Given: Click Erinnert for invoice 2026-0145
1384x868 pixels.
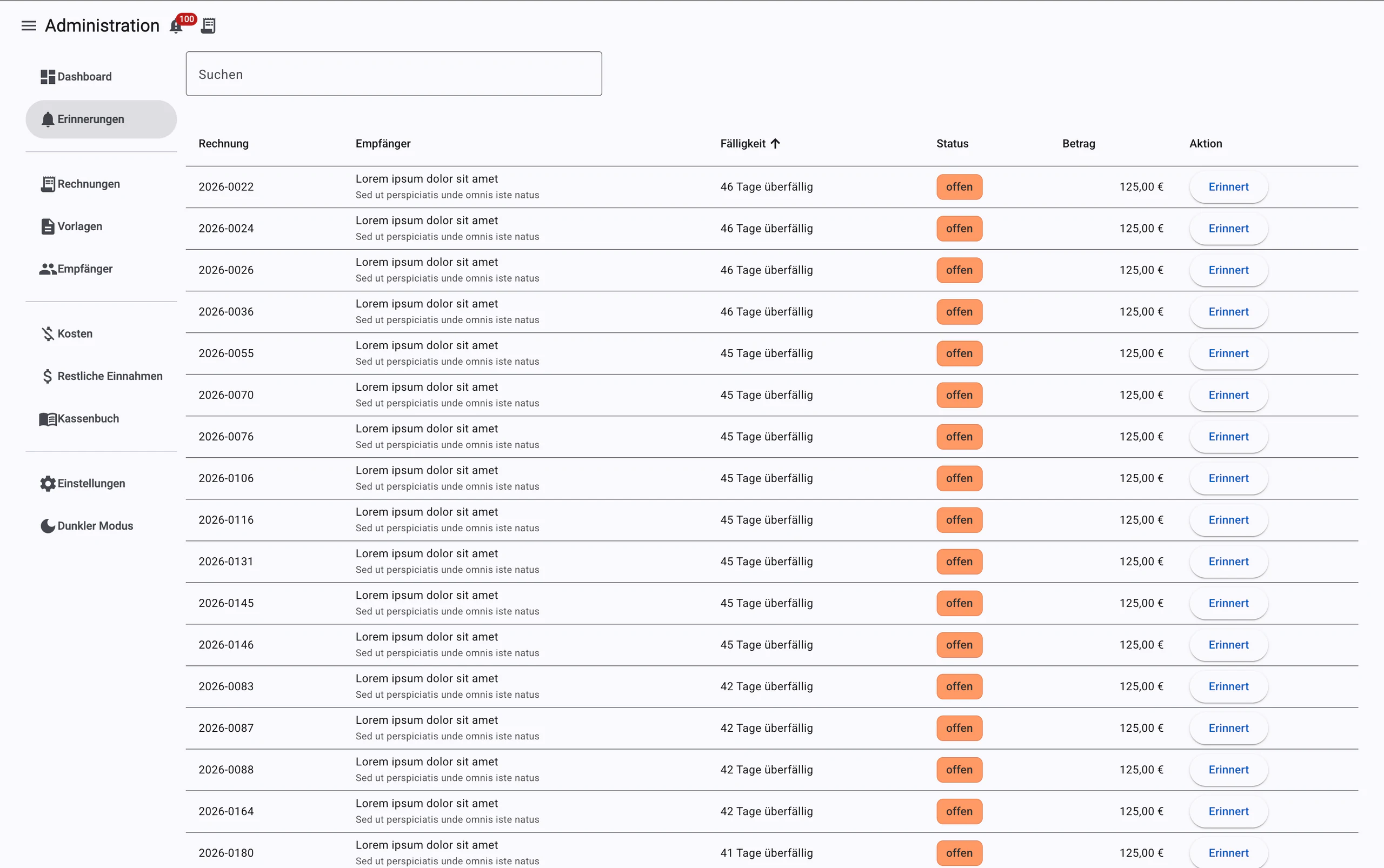Looking at the screenshot, I should [x=1228, y=603].
